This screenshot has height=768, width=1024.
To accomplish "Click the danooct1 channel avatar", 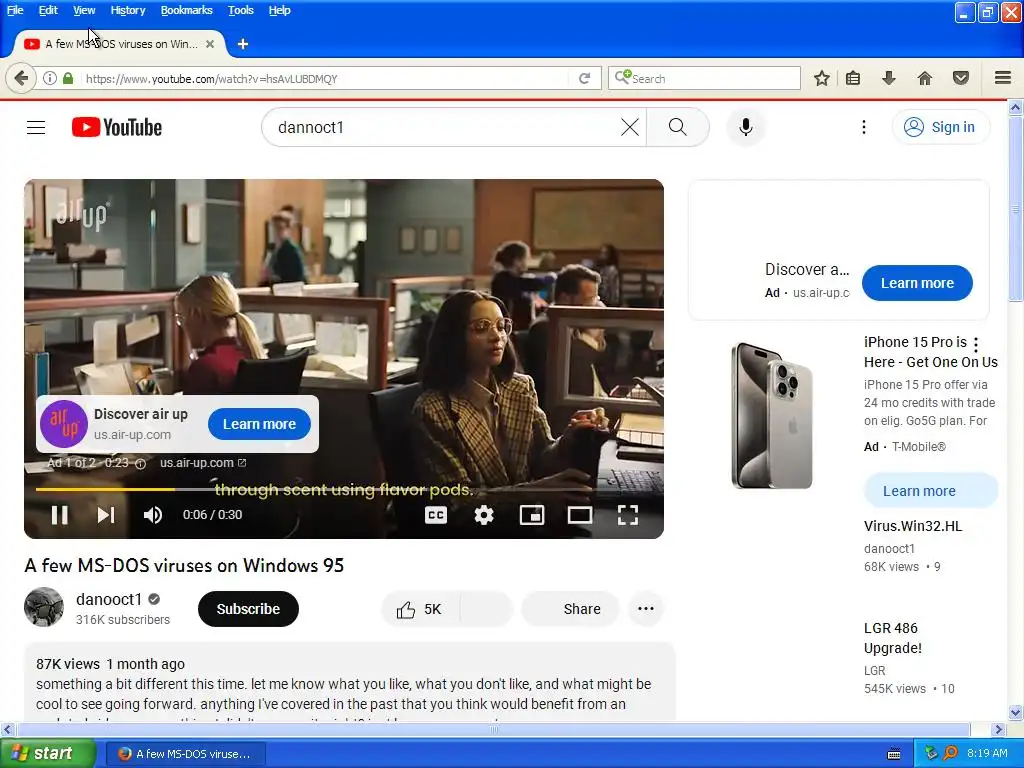I will (x=44, y=607).
